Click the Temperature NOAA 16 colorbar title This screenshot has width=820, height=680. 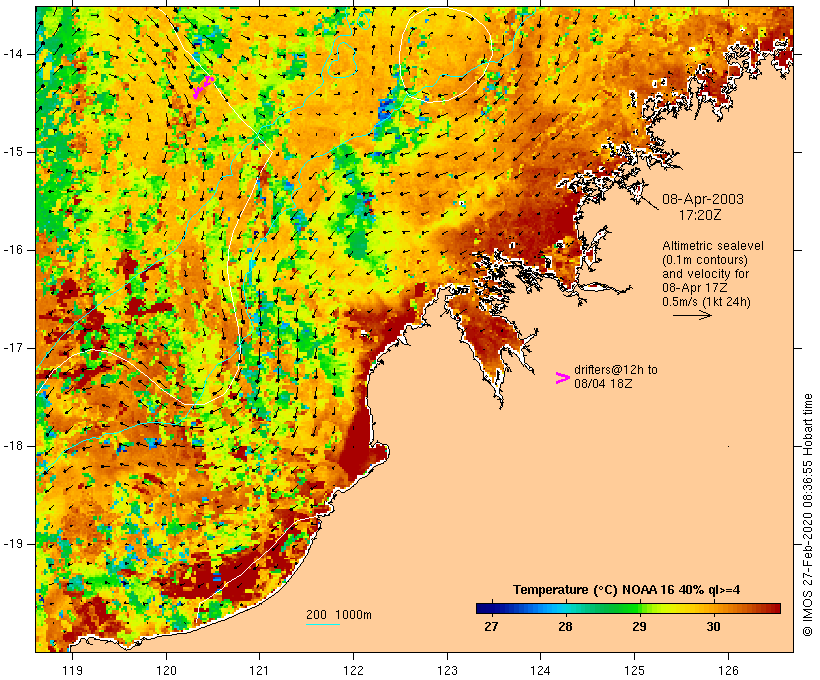(626, 590)
